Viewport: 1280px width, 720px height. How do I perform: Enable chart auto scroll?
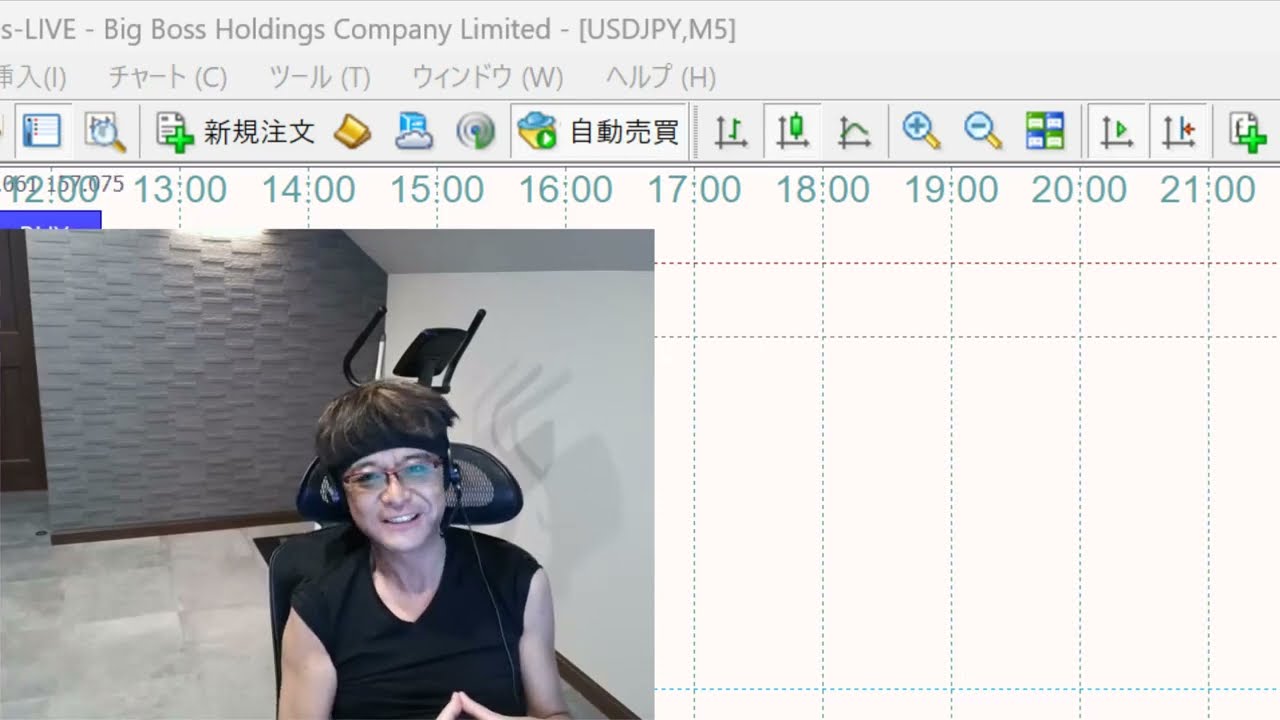tap(1116, 131)
